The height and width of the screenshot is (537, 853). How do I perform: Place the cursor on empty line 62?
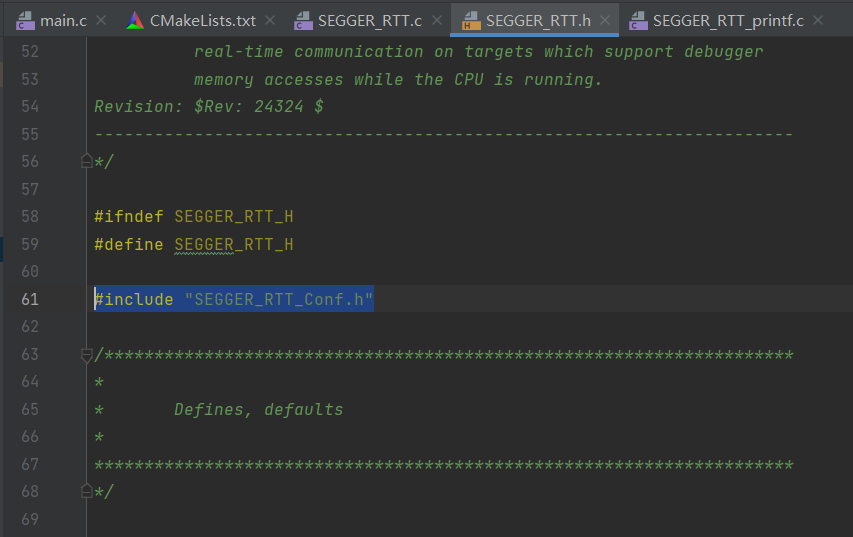(300, 327)
